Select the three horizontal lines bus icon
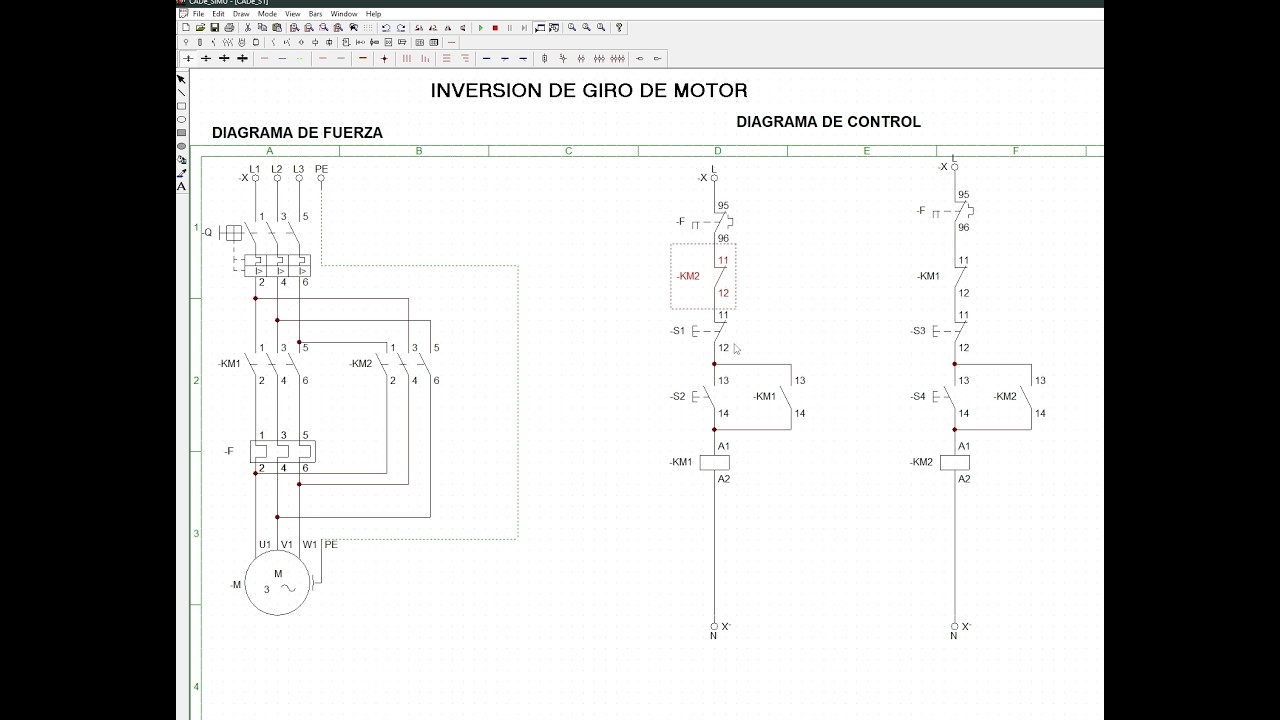This screenshot has height=720, width=1280. 447,58
